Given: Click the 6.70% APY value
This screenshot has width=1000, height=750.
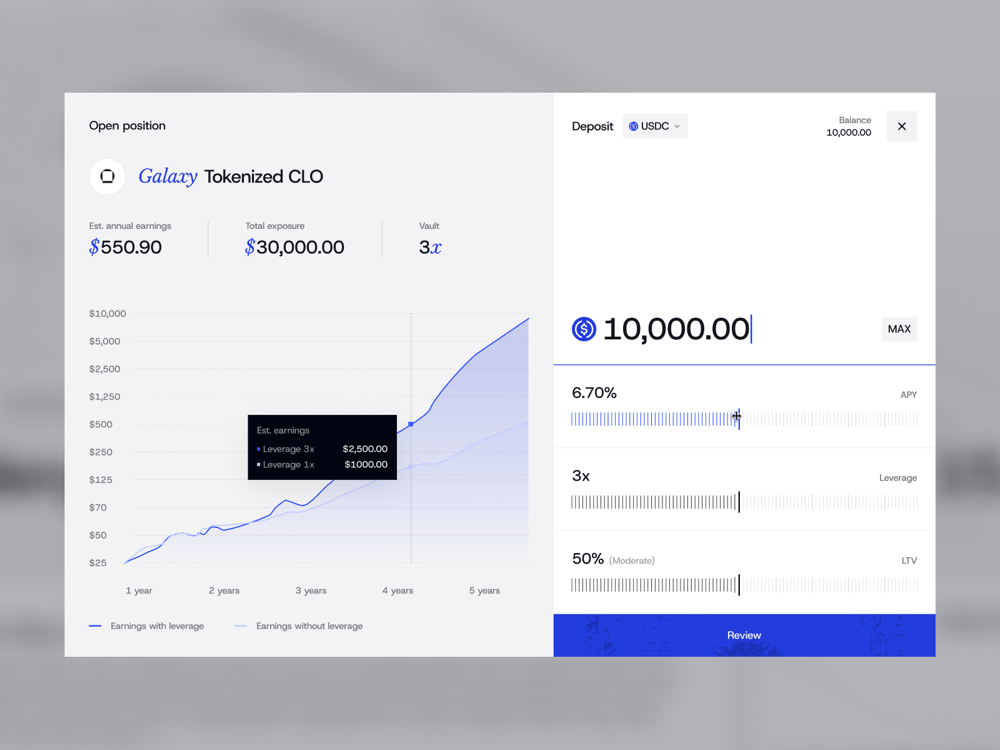Looking at the screenshot, I should (594, 393).
